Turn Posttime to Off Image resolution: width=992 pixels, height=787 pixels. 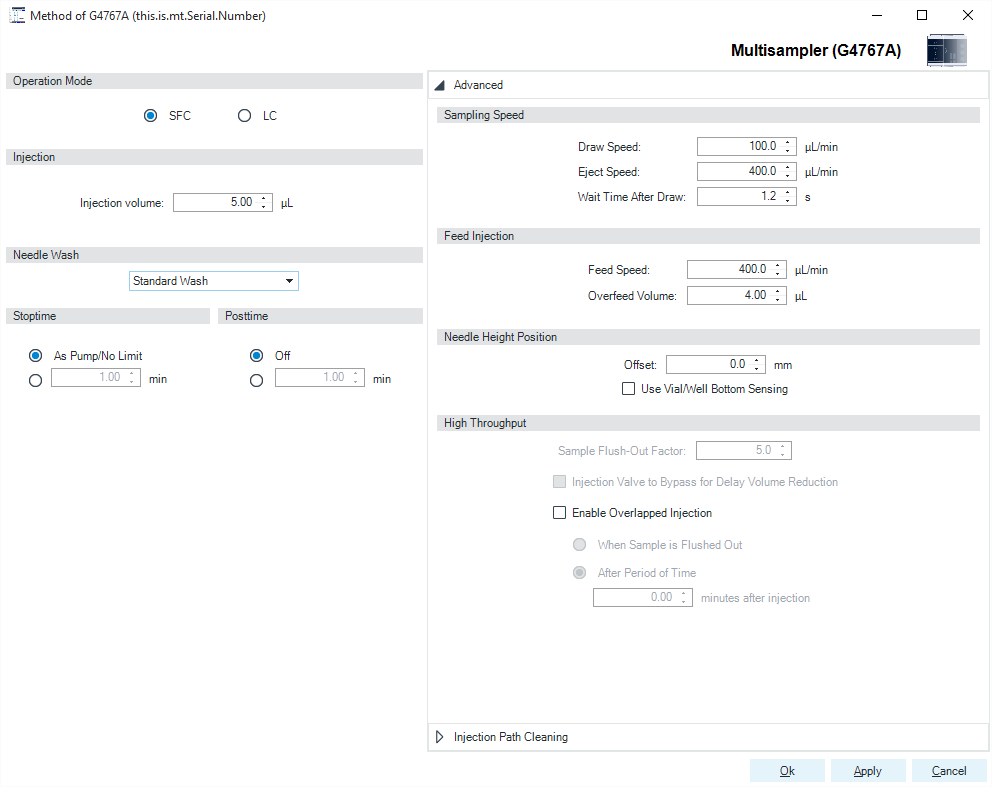tap(256, 355)
